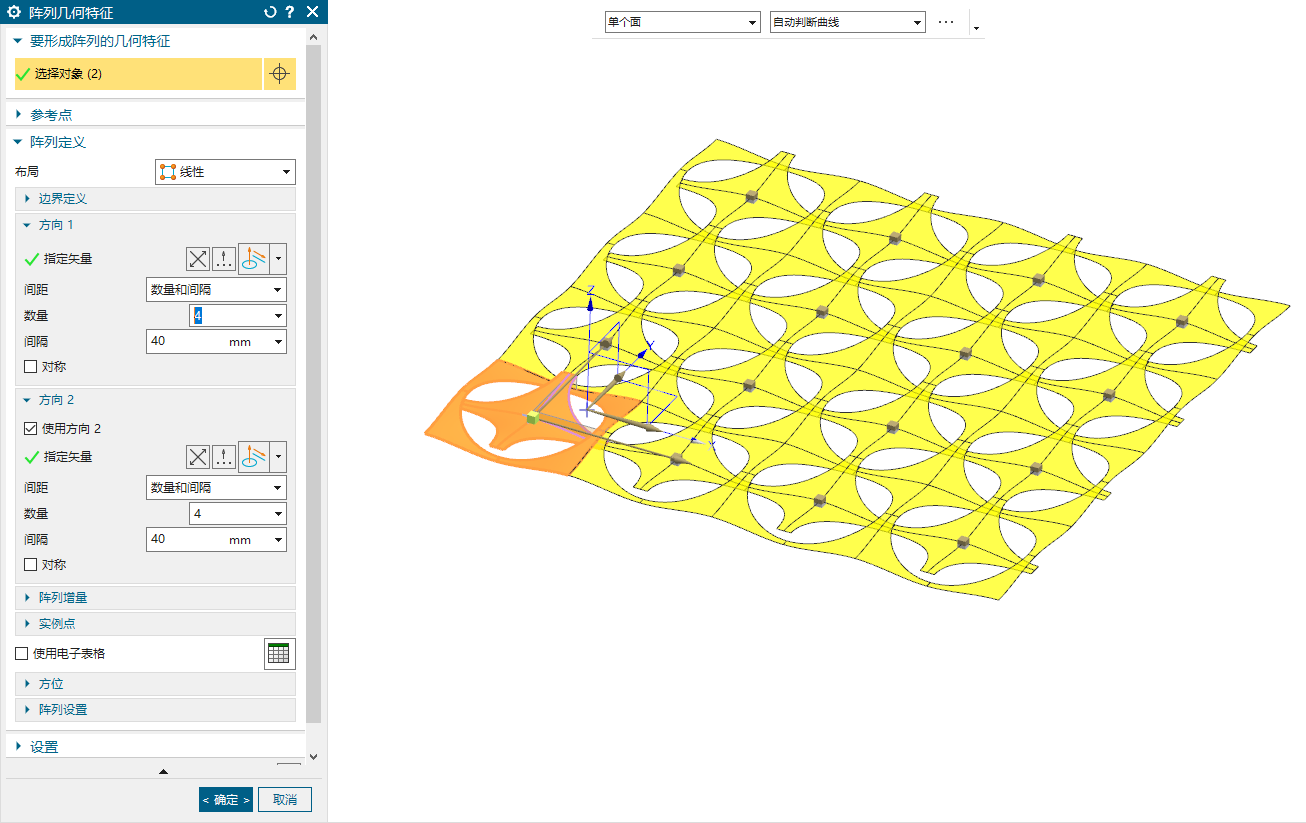Expand the 方位 group
1306x823 pixels.
point(27,684)
